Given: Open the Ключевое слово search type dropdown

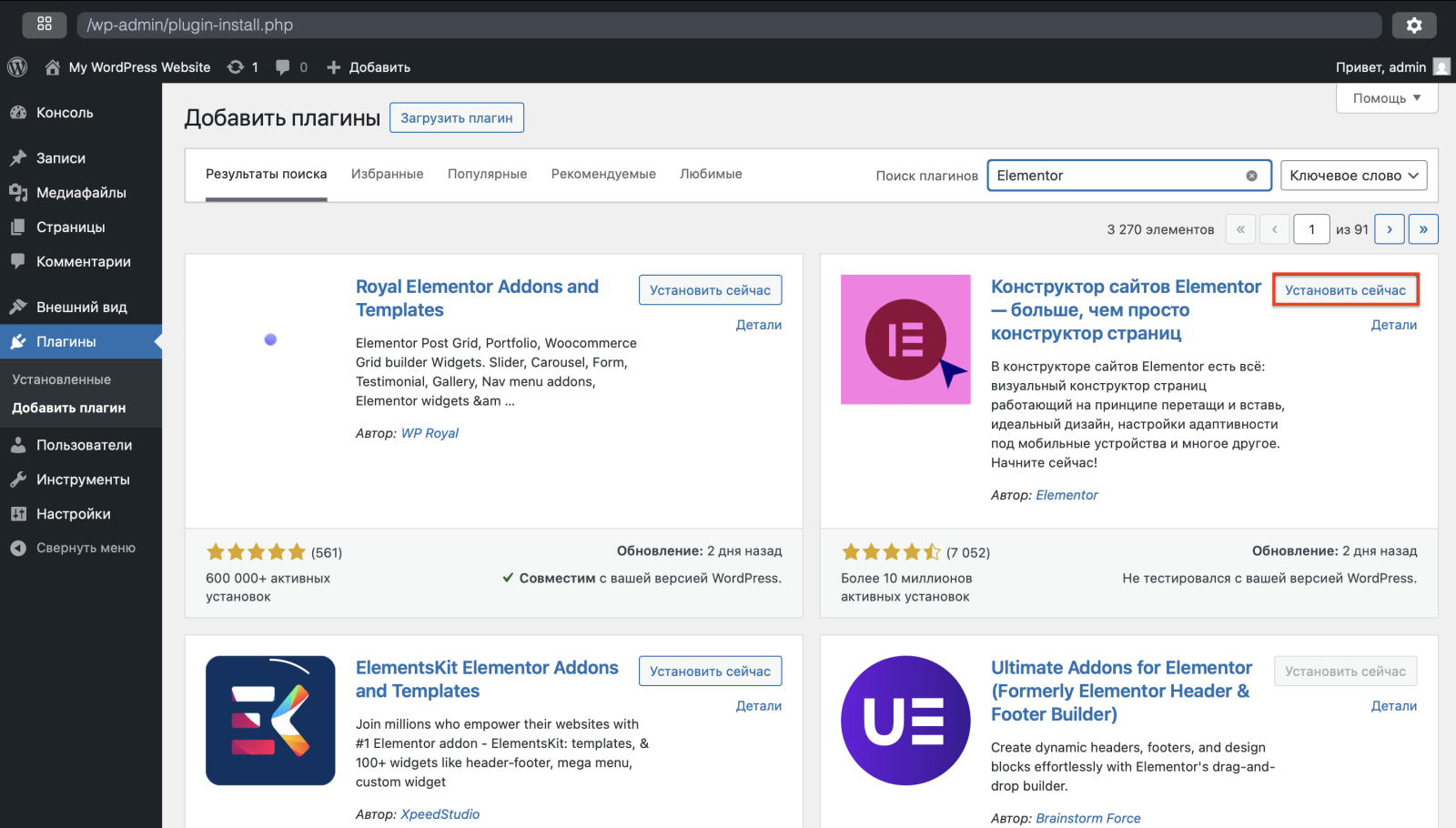Looking at the screenshot, I should click(x=1353, y=176).
